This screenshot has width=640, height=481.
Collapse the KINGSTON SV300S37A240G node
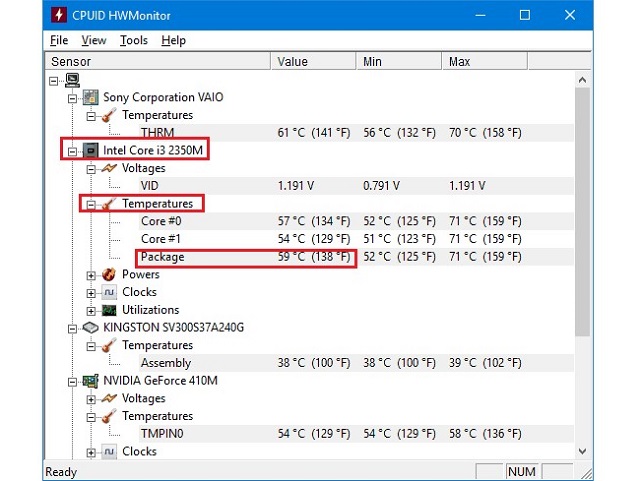[x=72, y=329]
